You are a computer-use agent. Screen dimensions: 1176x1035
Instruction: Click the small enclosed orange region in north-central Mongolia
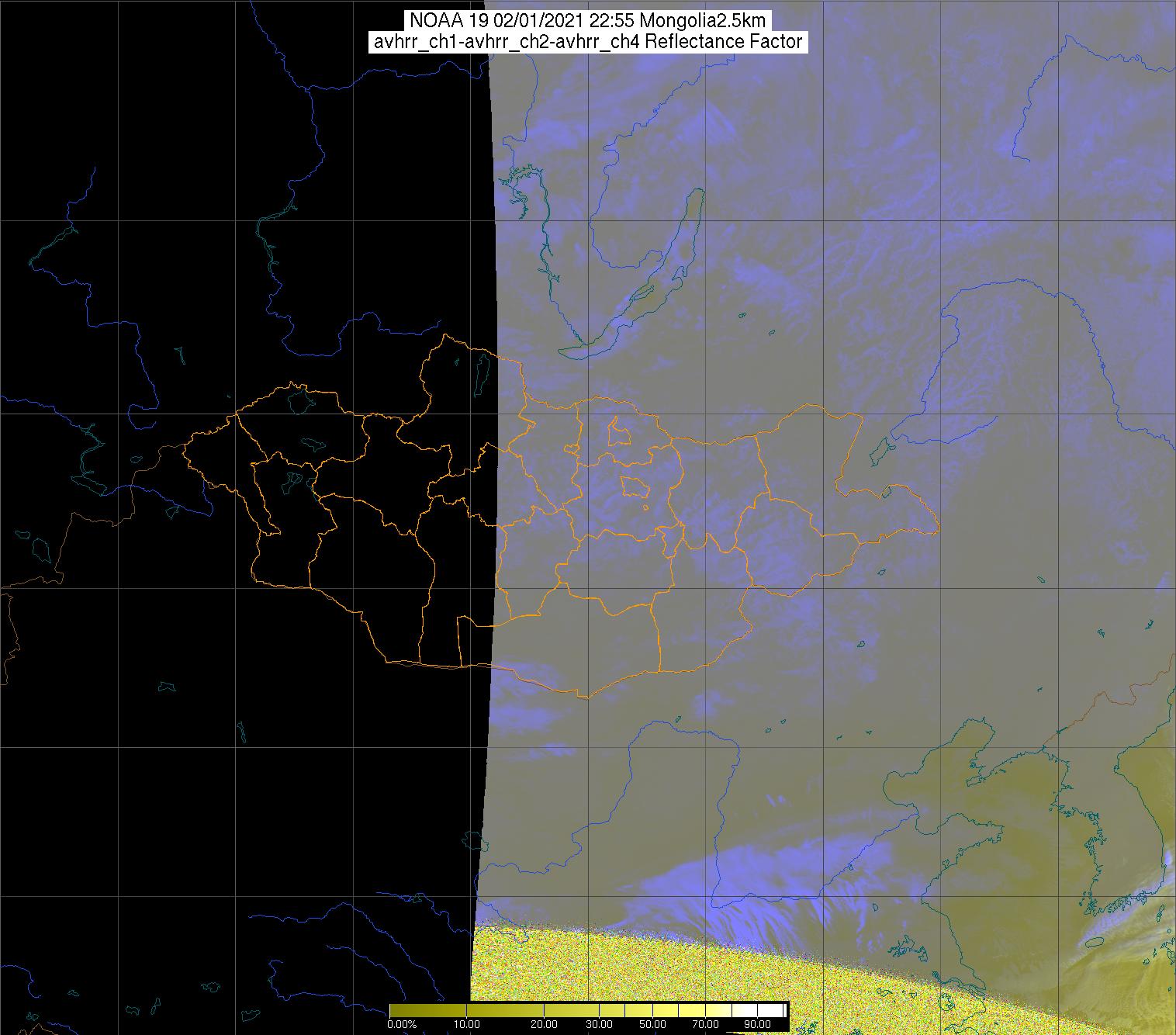tap(618, 431)
